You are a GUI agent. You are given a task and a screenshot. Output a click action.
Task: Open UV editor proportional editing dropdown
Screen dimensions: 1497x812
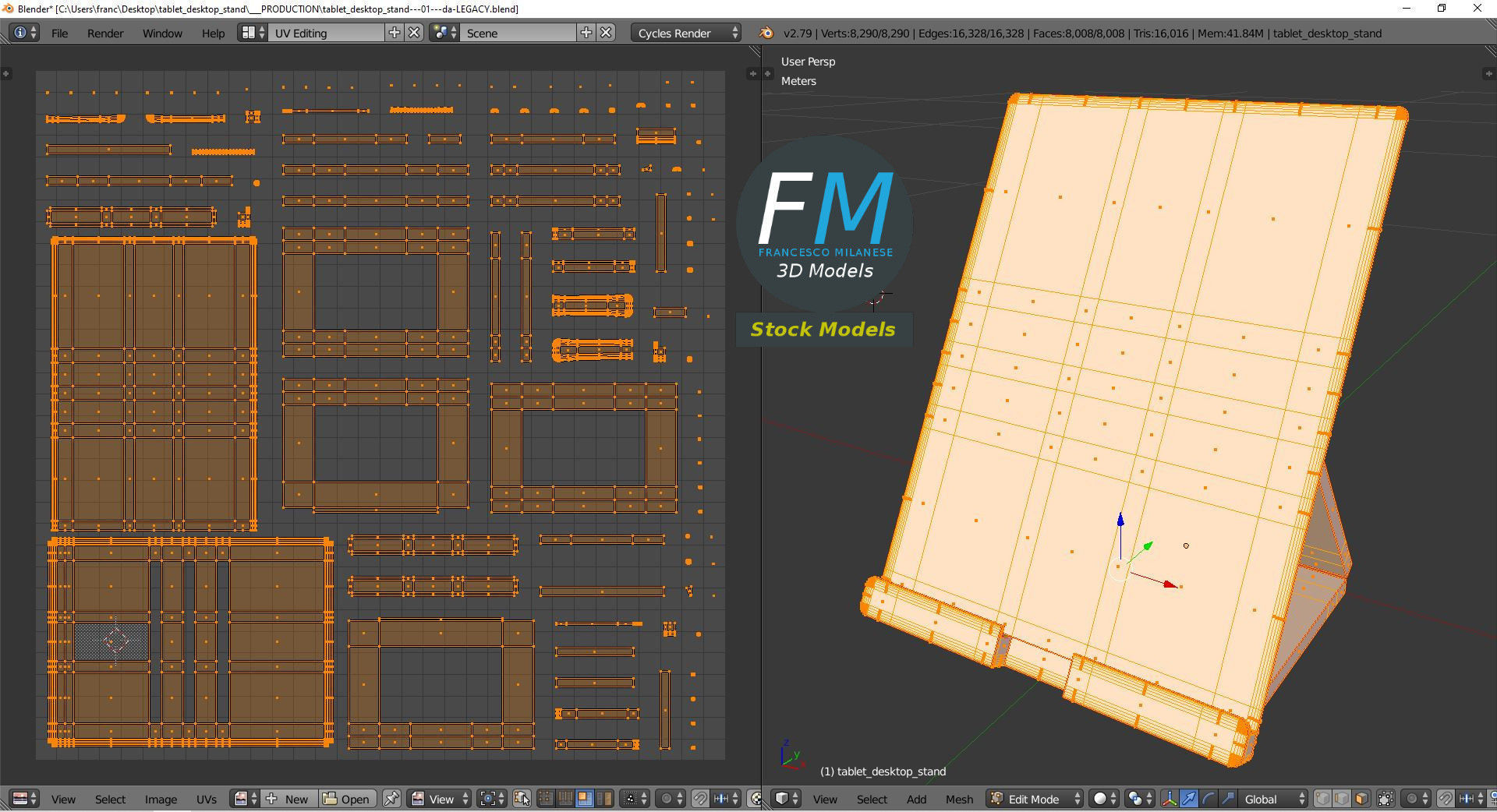pyautogui.click(x=670, y=799)
